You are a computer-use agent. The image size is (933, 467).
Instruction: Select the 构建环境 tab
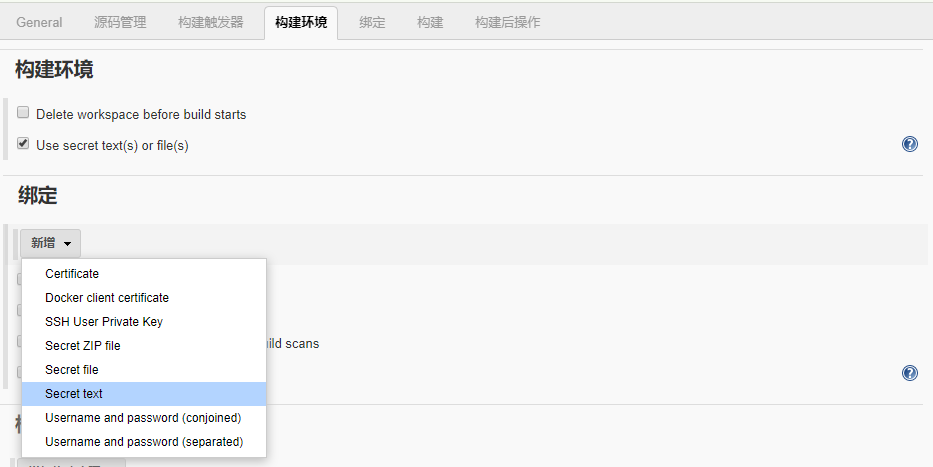(x=301, y=22)
